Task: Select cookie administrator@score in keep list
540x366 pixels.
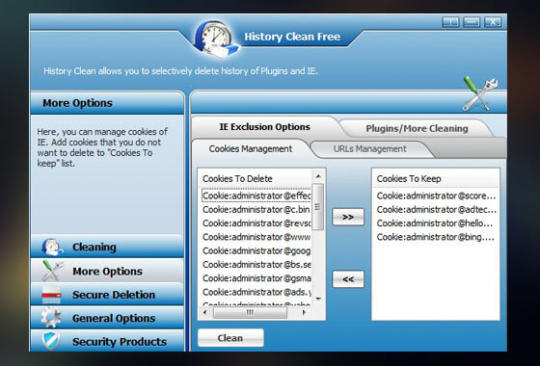Action: [436, 196]
